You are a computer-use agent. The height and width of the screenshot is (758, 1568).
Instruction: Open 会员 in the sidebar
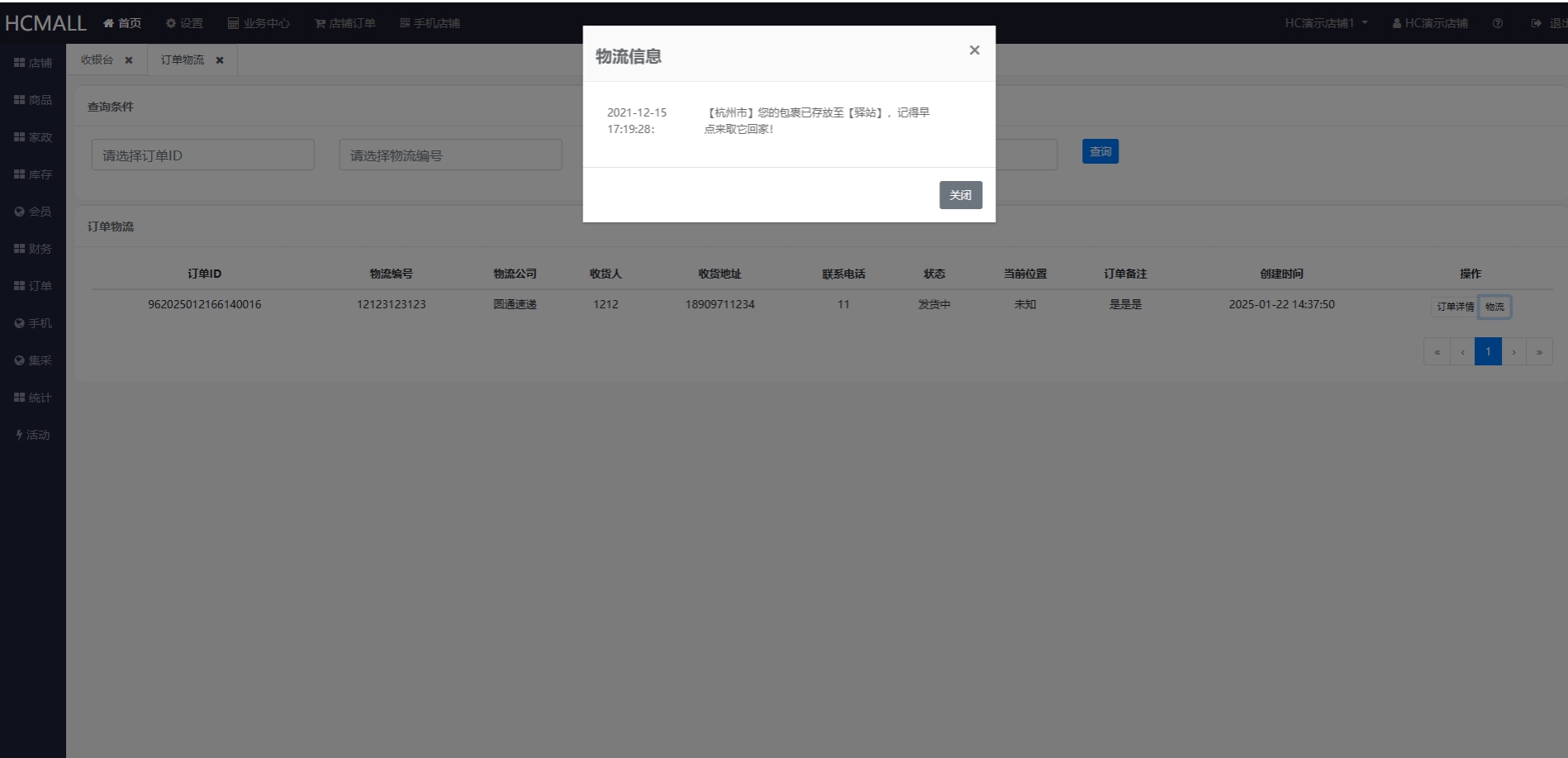click(x=33, y=212)
